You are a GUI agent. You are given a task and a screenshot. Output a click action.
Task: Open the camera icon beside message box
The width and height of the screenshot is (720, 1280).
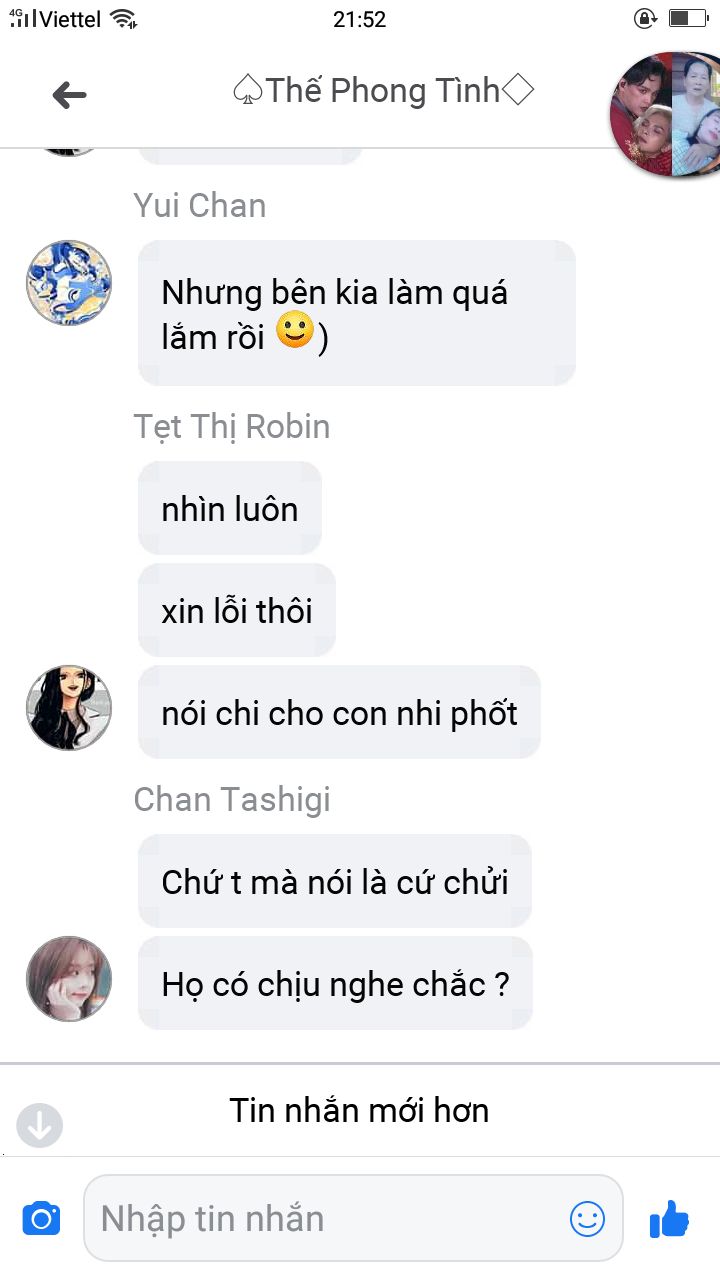(x=41, y=1218)
